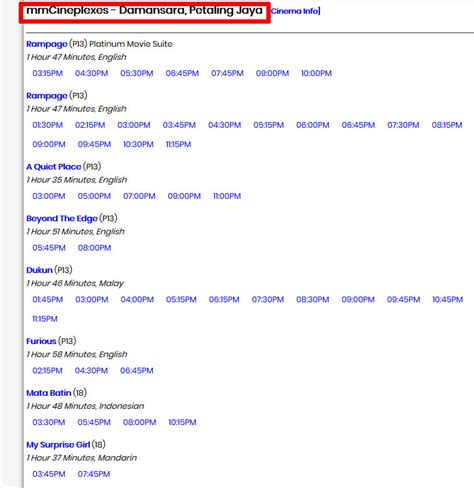Select Furious 06:45PM showtime
474x488 pixels.
click(137, 370)
